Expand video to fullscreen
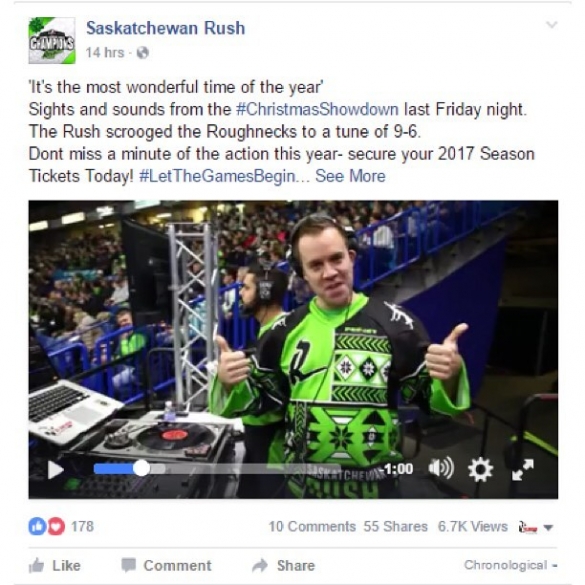This screenshot has height=585, width=585. coord(523,469)
